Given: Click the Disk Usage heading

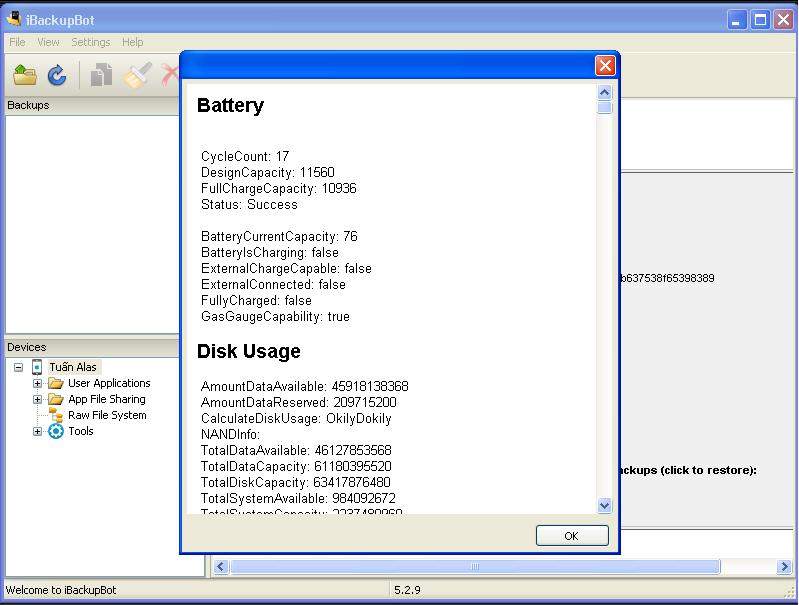Looking at the screenshot, I should tap(249, 351).
